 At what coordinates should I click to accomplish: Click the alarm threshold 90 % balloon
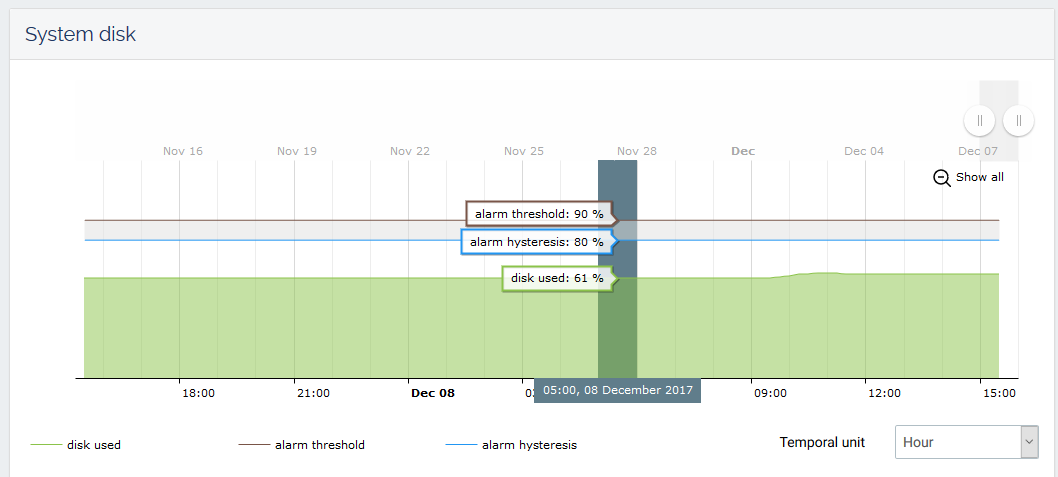pos(539,214)
